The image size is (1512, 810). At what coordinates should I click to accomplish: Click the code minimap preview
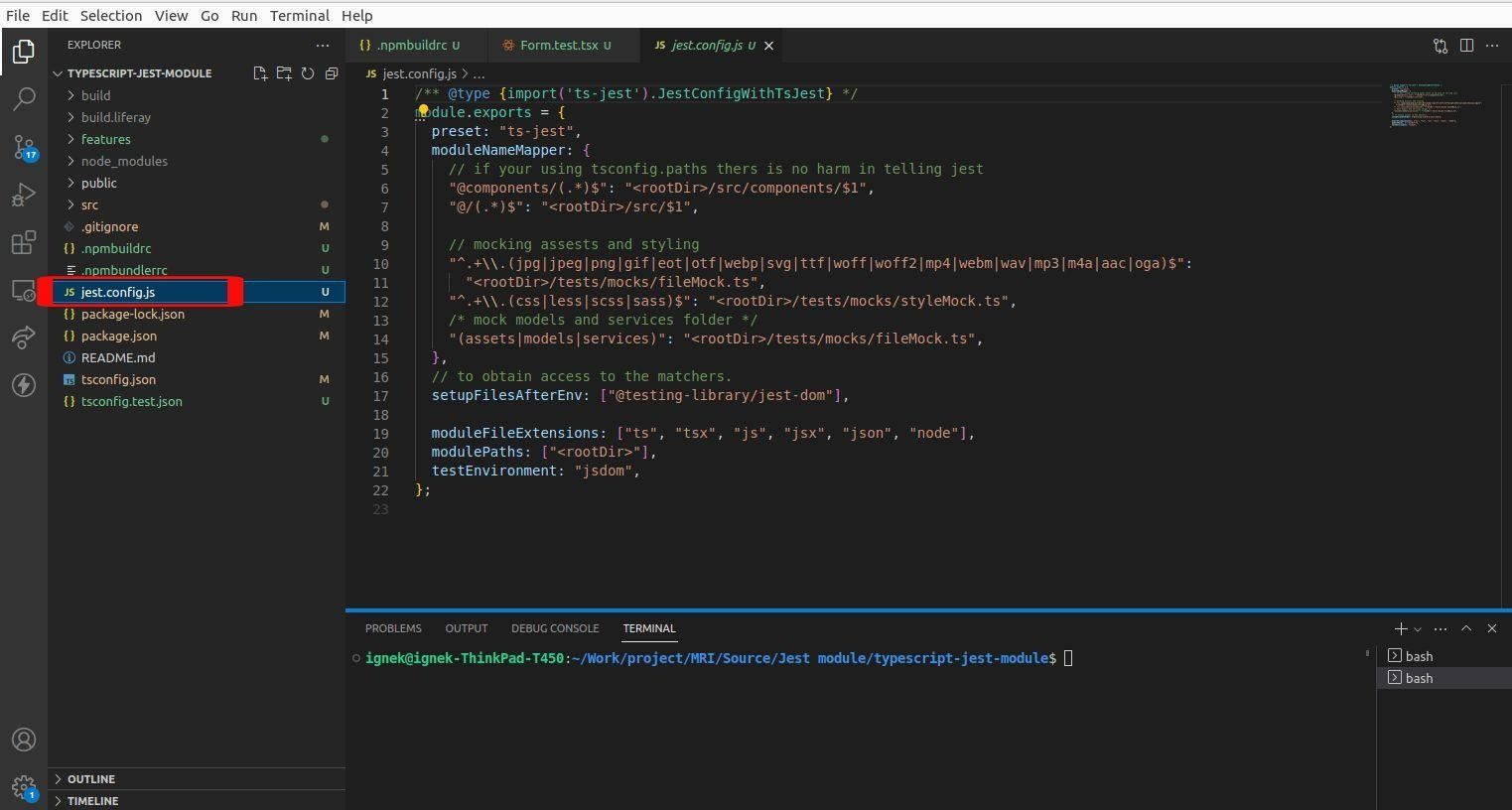pos(1435,105)
